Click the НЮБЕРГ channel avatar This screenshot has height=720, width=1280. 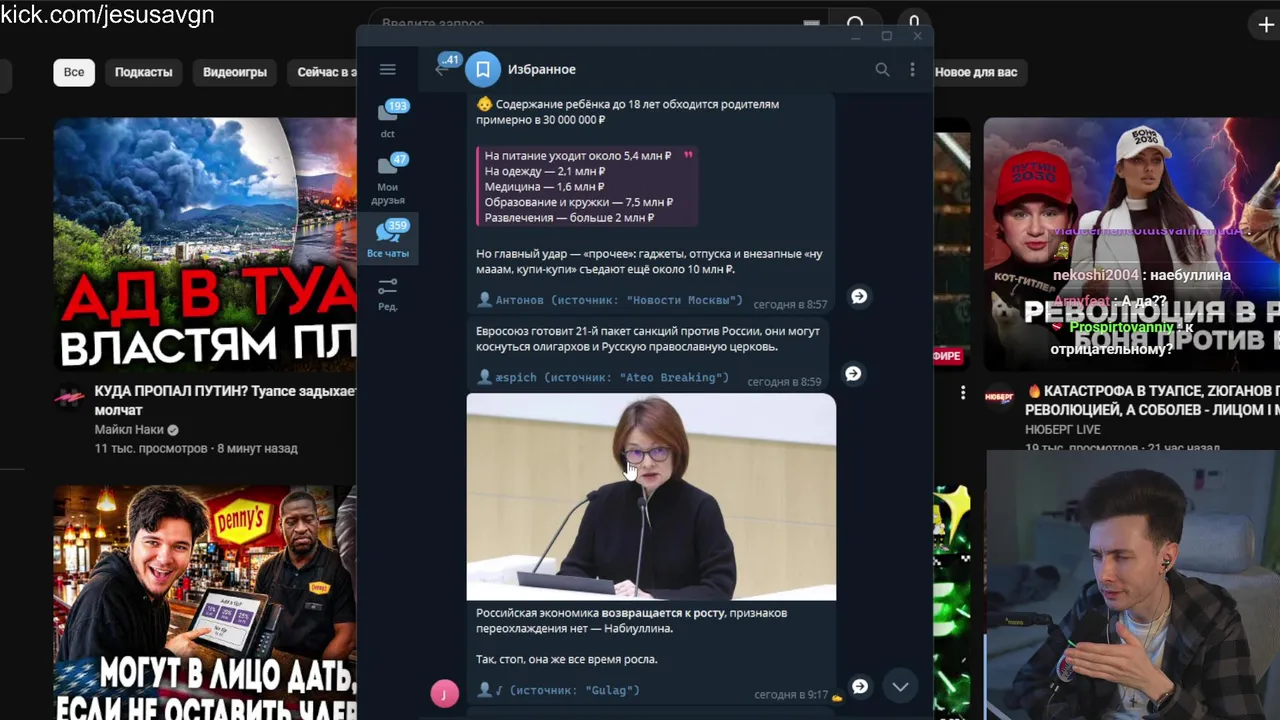[x=999, y=397]
